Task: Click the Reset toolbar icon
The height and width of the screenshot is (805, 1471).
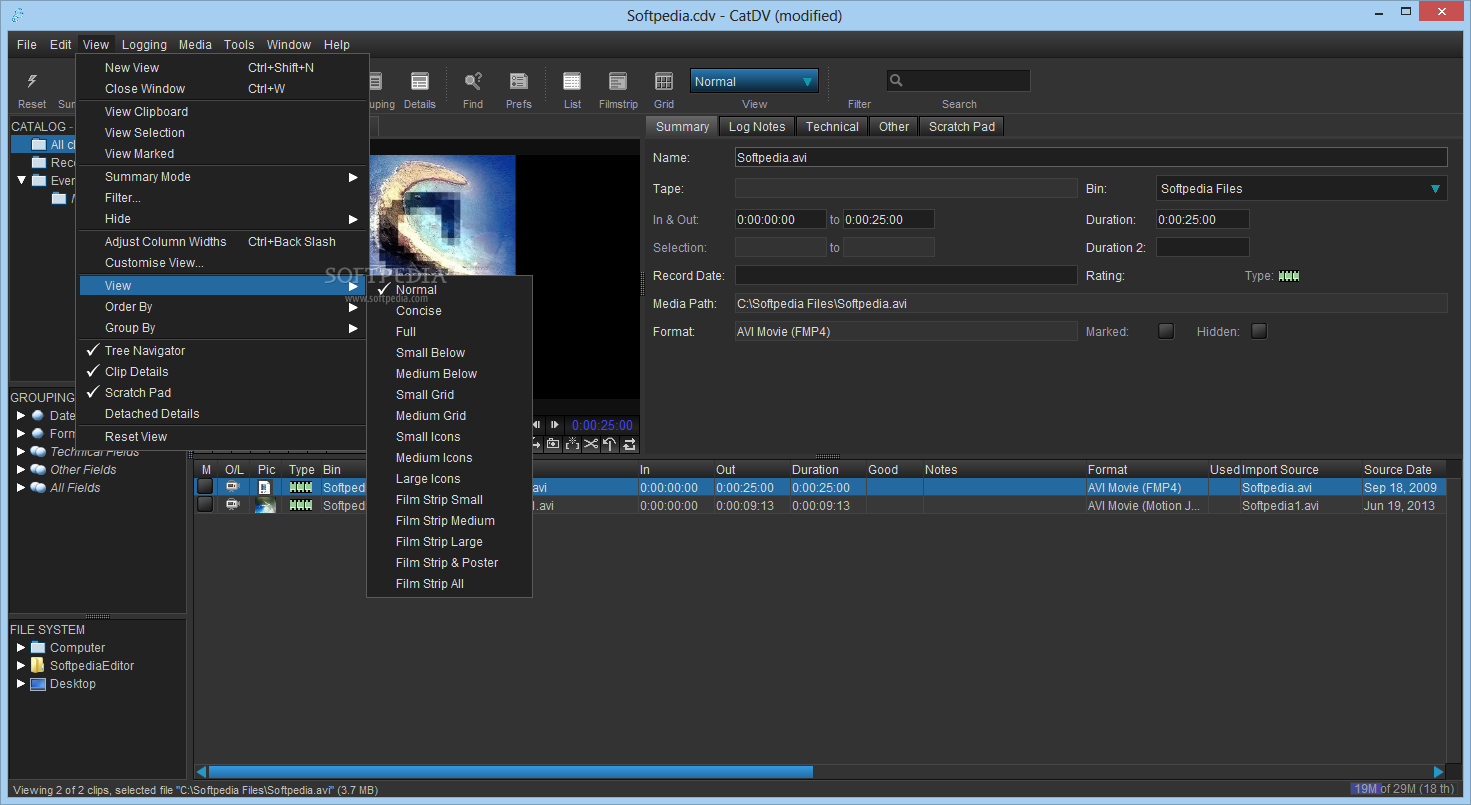Action: point(32,82)
